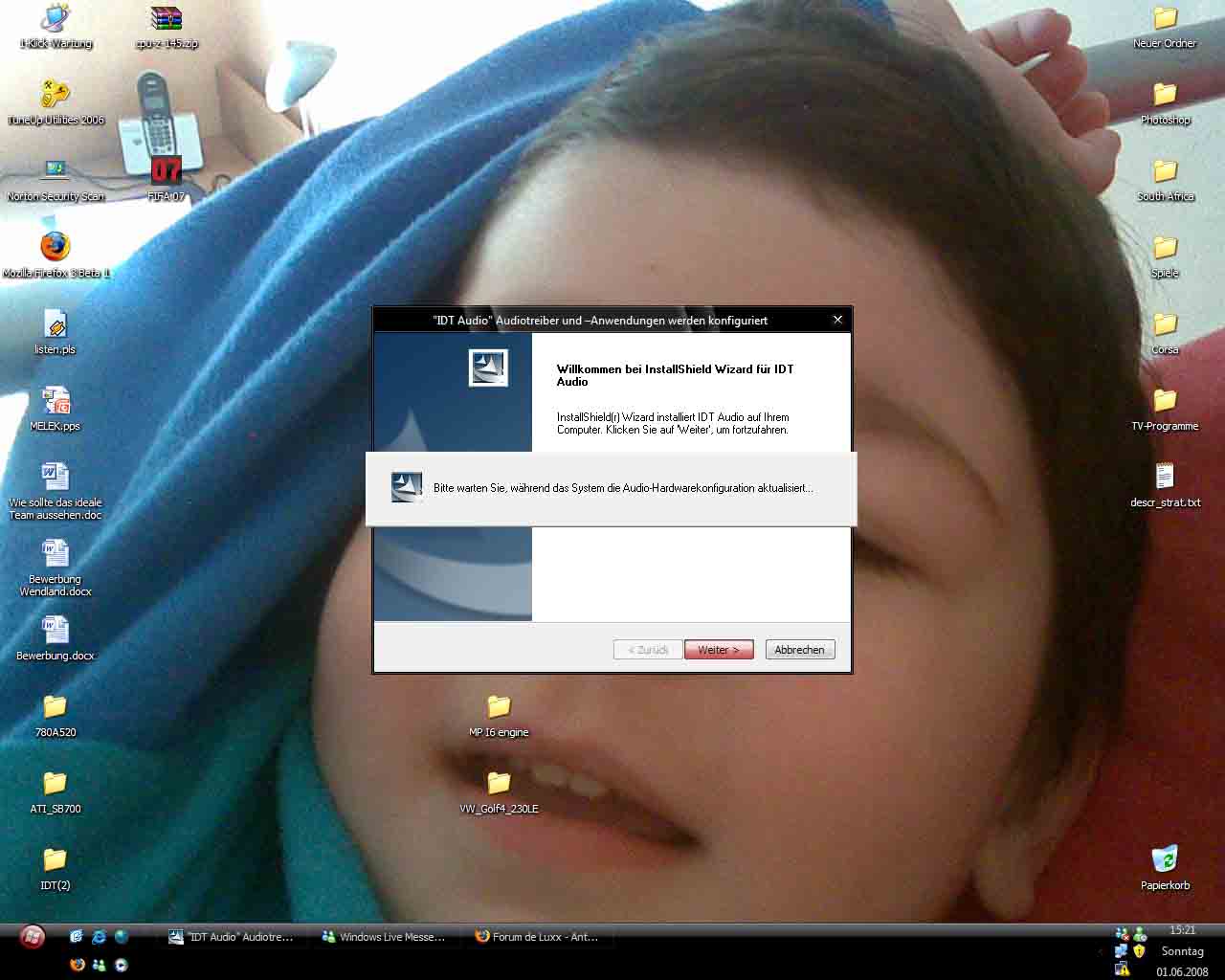The image size is (1225, 980).
Task: Select the Bewerbung.docx file icon
Action: tap(56, 639)
